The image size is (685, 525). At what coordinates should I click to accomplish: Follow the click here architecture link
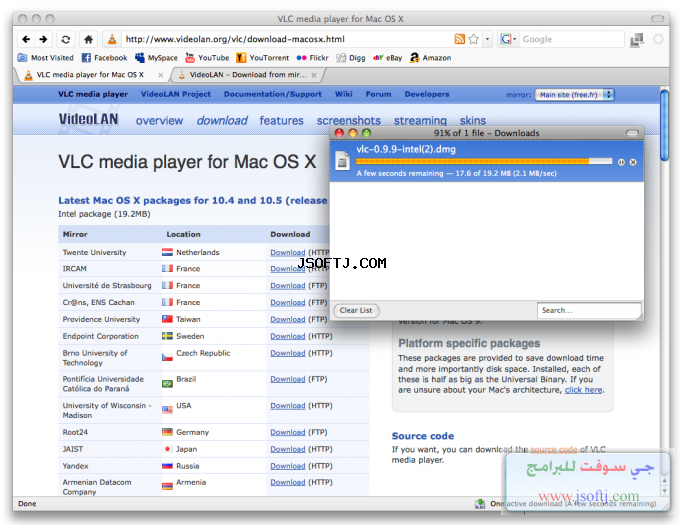point(583,390)
